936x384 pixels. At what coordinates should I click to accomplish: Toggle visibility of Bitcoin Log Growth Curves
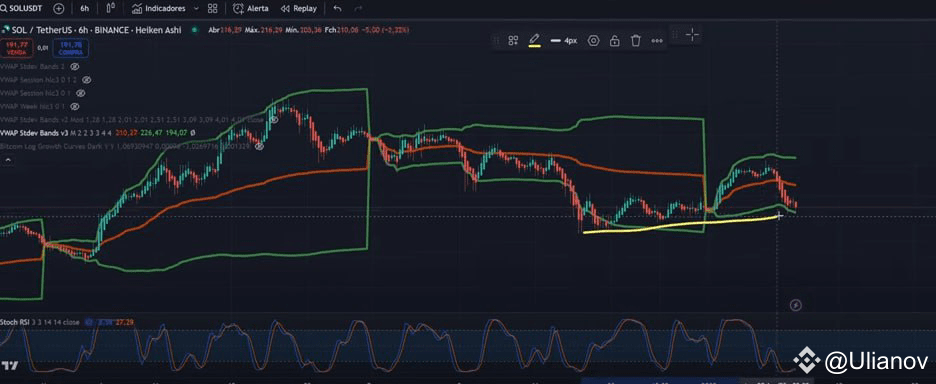pos(259,146)
